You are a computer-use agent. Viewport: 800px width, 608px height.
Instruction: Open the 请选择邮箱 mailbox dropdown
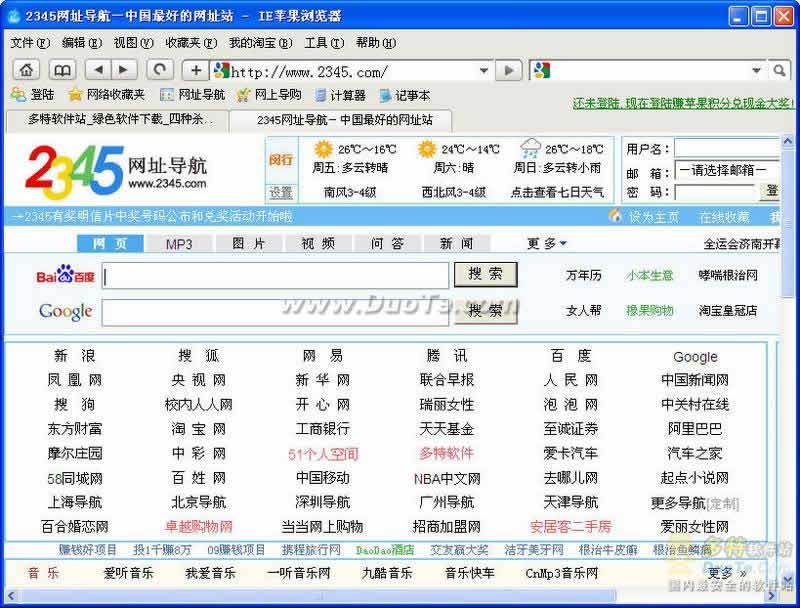click(727, 170)
